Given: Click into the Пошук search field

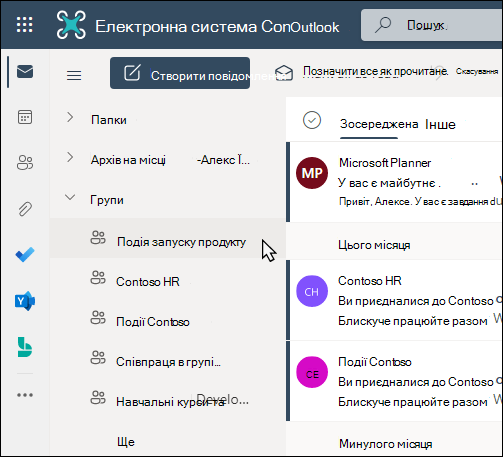Looking at the screenshot, I should pyautogui.click(x=432, y=25).
